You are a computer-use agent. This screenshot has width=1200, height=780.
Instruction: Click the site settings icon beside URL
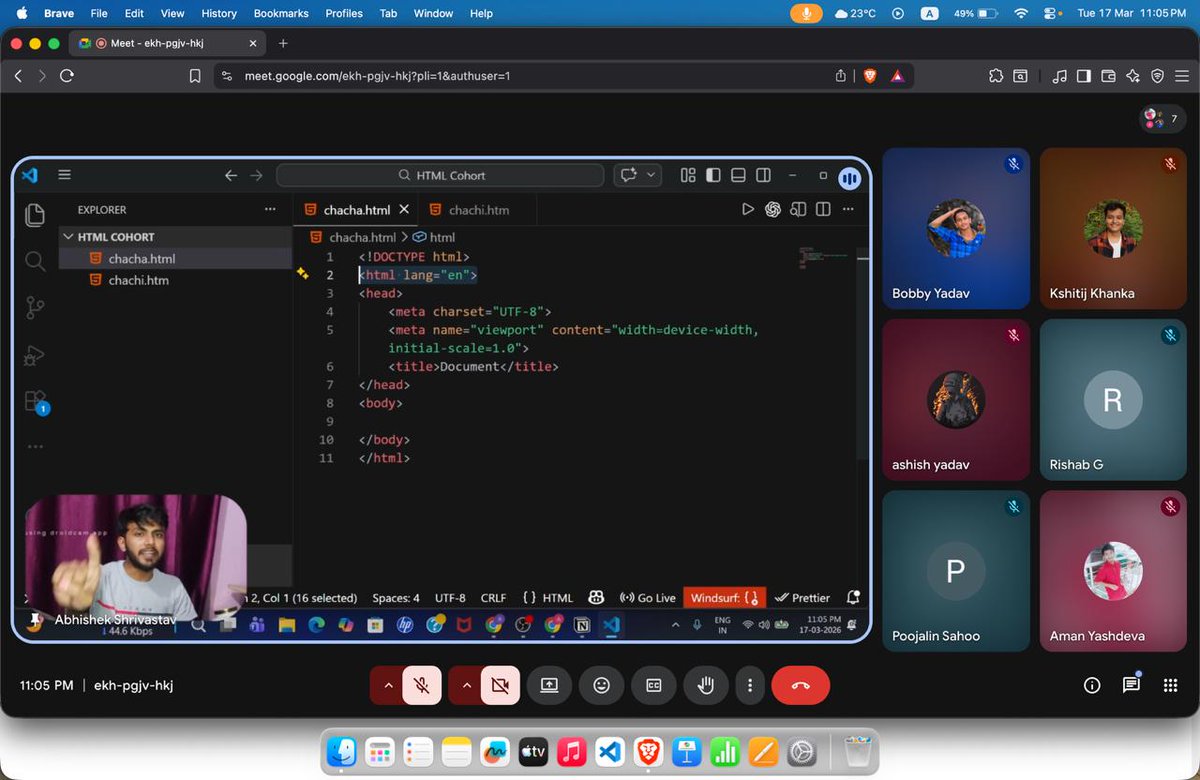click(x=227, y=76)
